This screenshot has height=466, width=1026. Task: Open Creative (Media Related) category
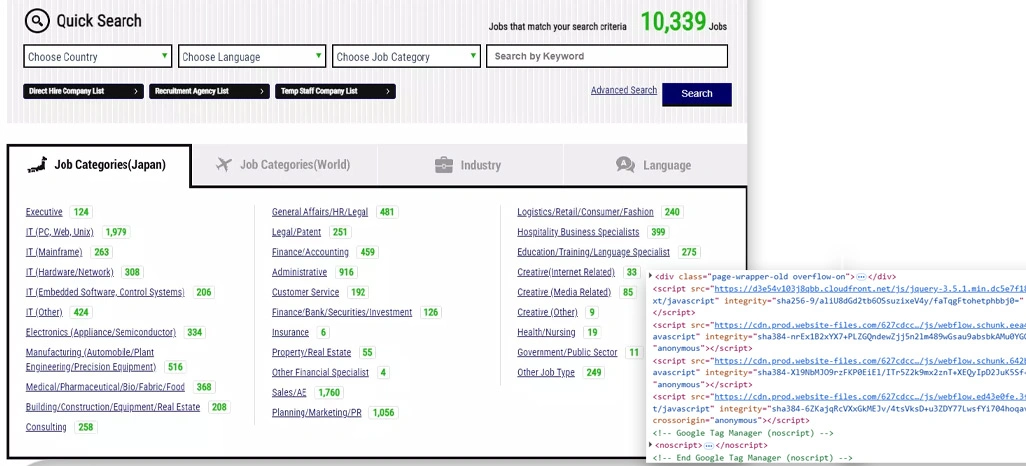(564, 293)
